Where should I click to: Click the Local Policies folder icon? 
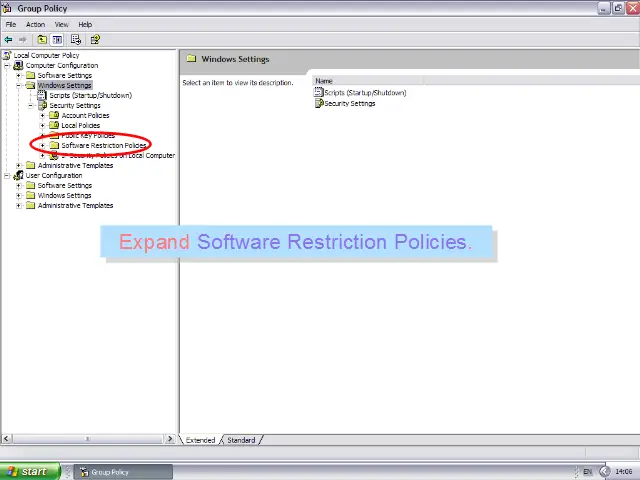click(54, 125)
